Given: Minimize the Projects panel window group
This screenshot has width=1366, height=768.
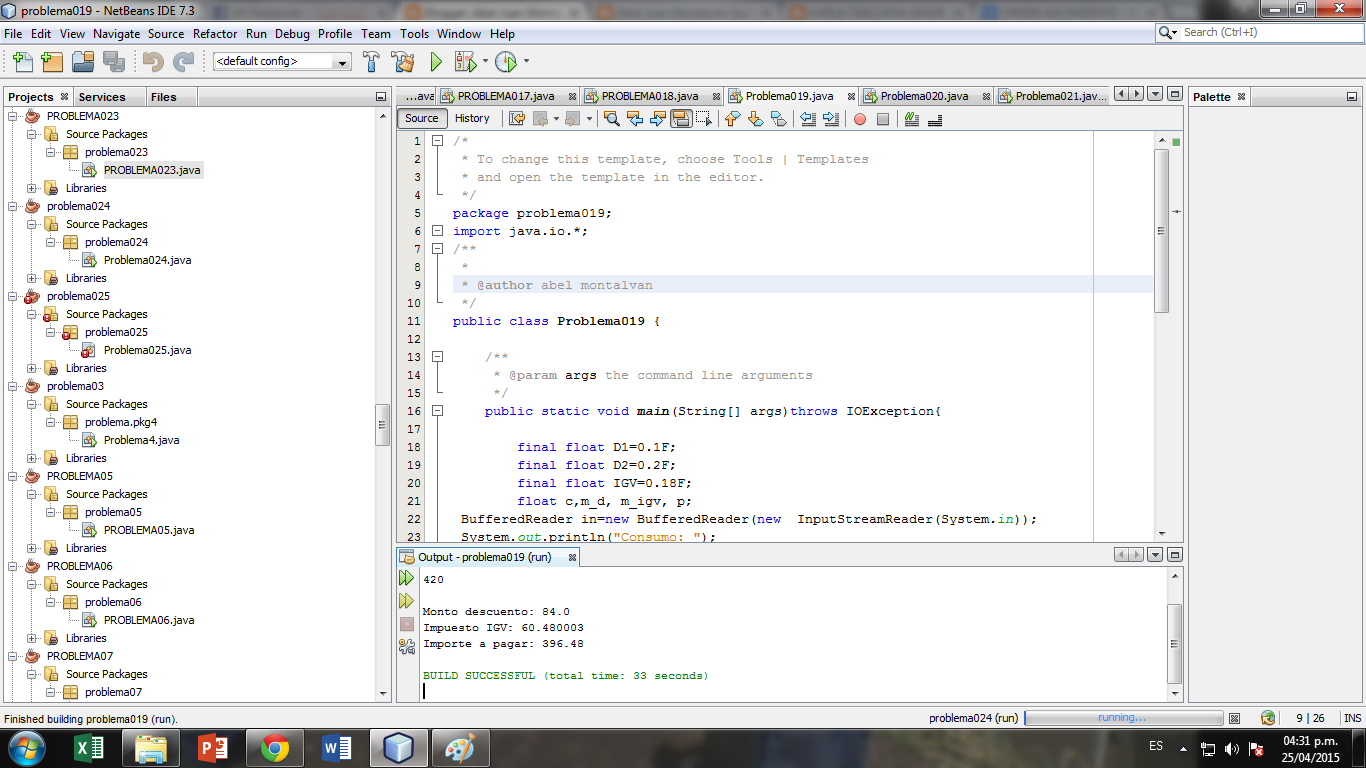Looking at the screenshot, I should (380, 97).
